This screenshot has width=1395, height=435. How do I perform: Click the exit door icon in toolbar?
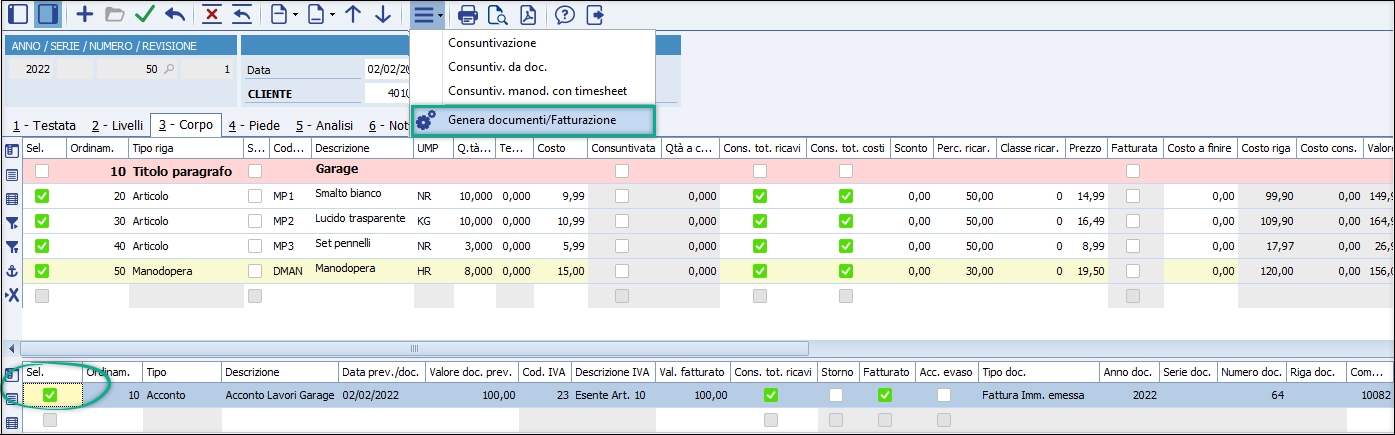point(596,15)
